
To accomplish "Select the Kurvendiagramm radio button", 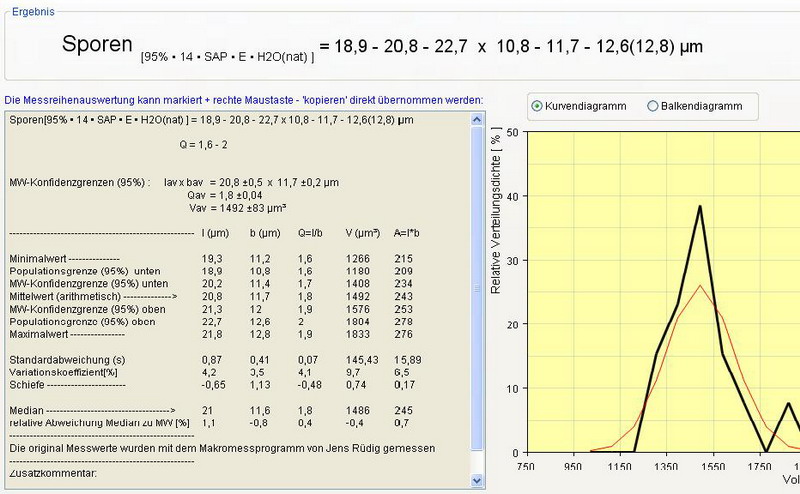I will (x=538, y=105).
